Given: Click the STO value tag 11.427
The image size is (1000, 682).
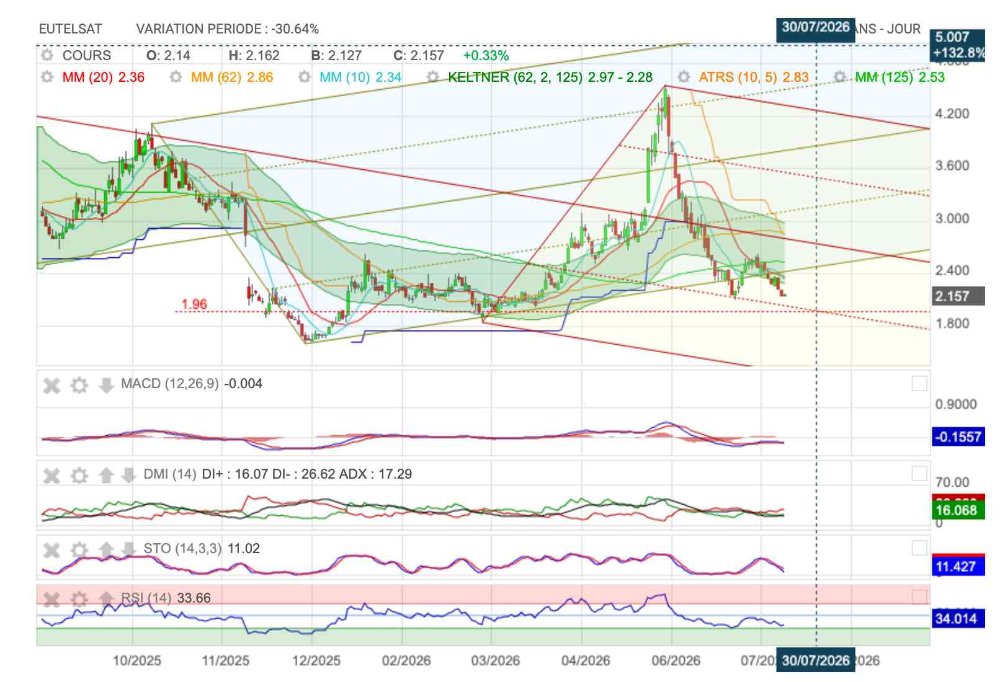Looking at the screenshot, I should pyautogui.click(x=958, y=567).
